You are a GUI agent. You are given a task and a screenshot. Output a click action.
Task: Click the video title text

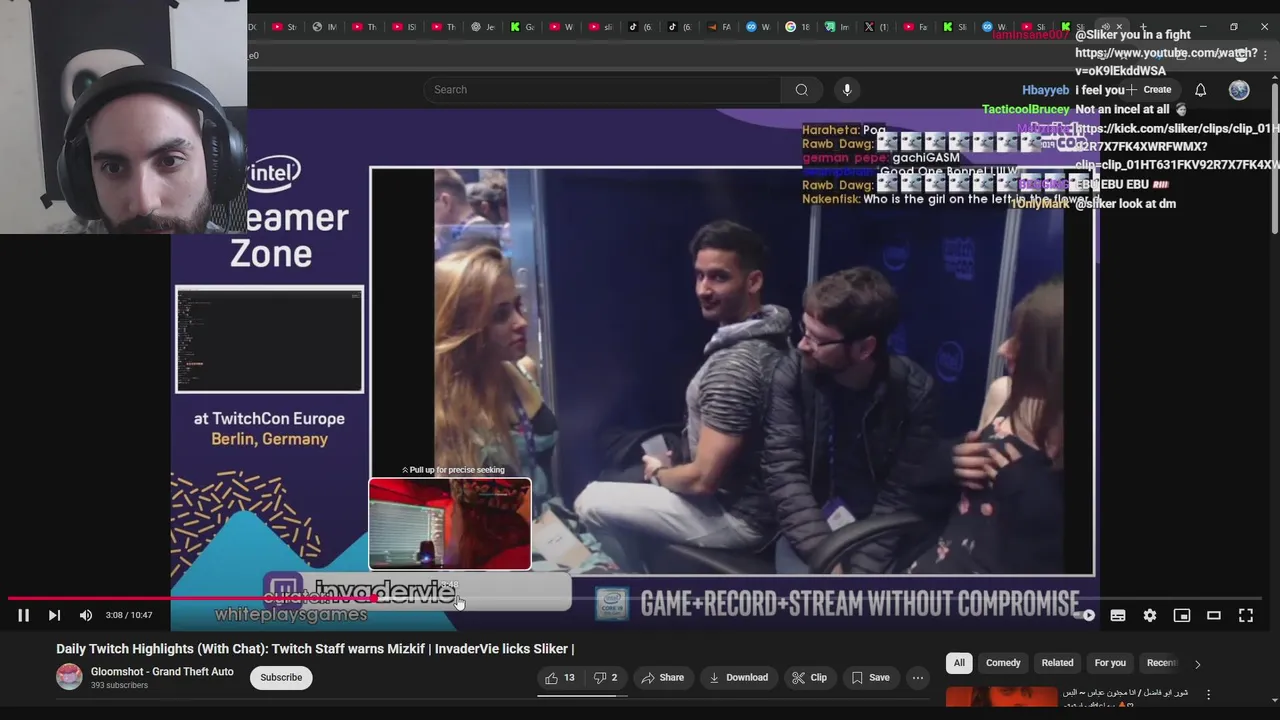[x=315, y=649]
